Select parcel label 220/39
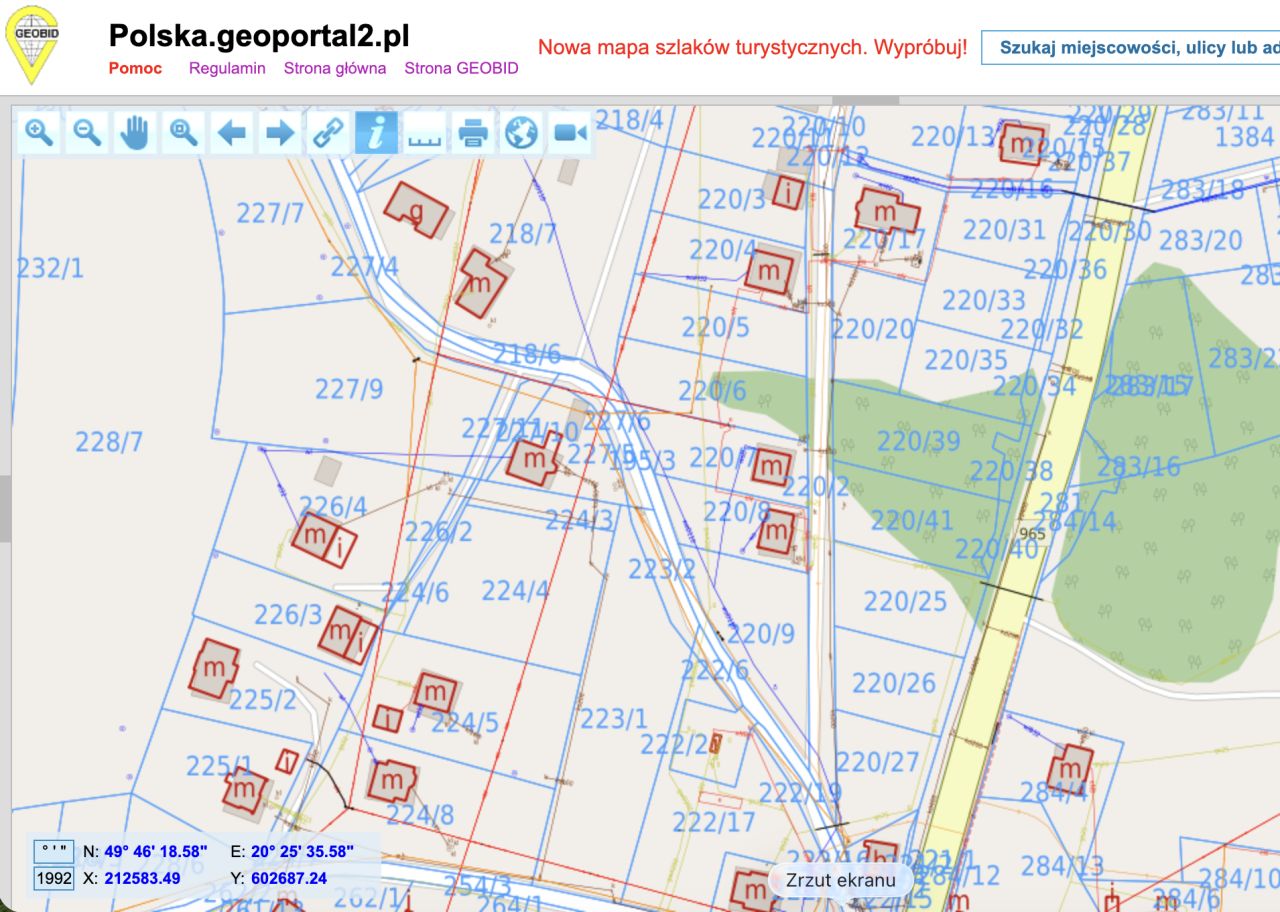 point(918,441)
